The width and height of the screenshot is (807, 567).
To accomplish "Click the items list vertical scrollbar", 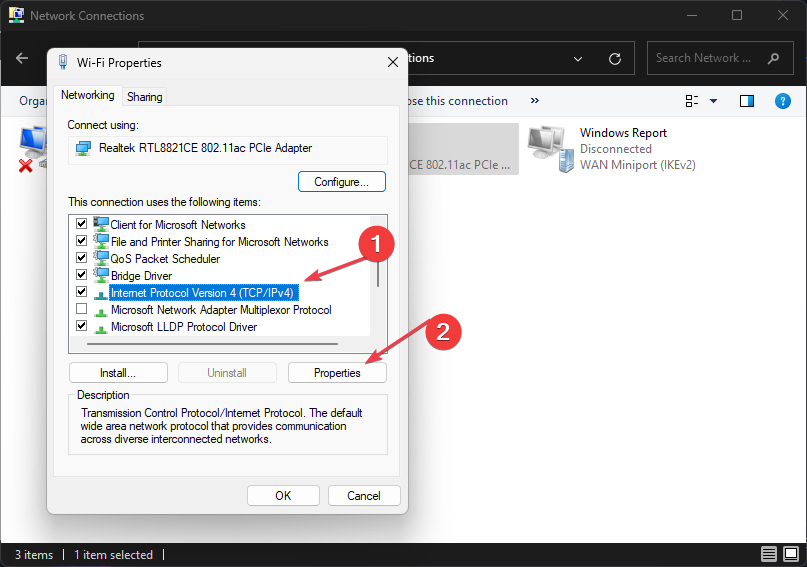I will [378, 275].
